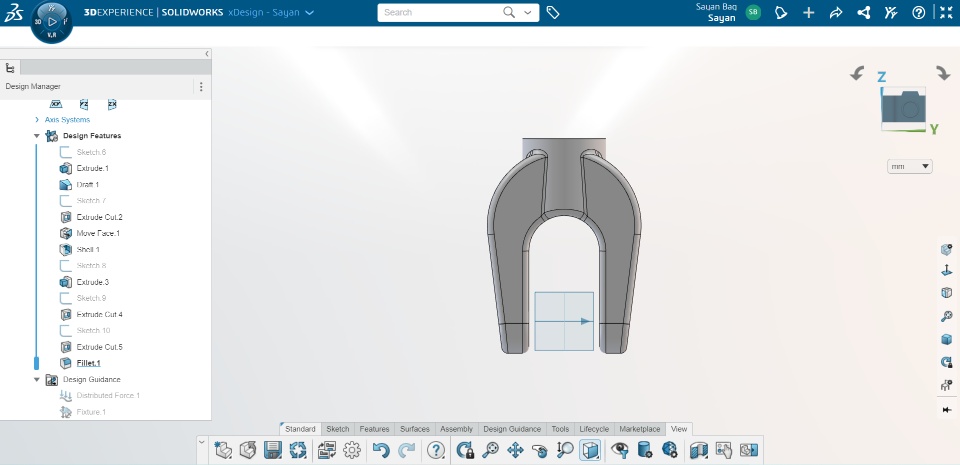Click the Help question mark in header
The width and height of the screenshot is (960, 465).
pyautogui.click(x=918, y=12)
